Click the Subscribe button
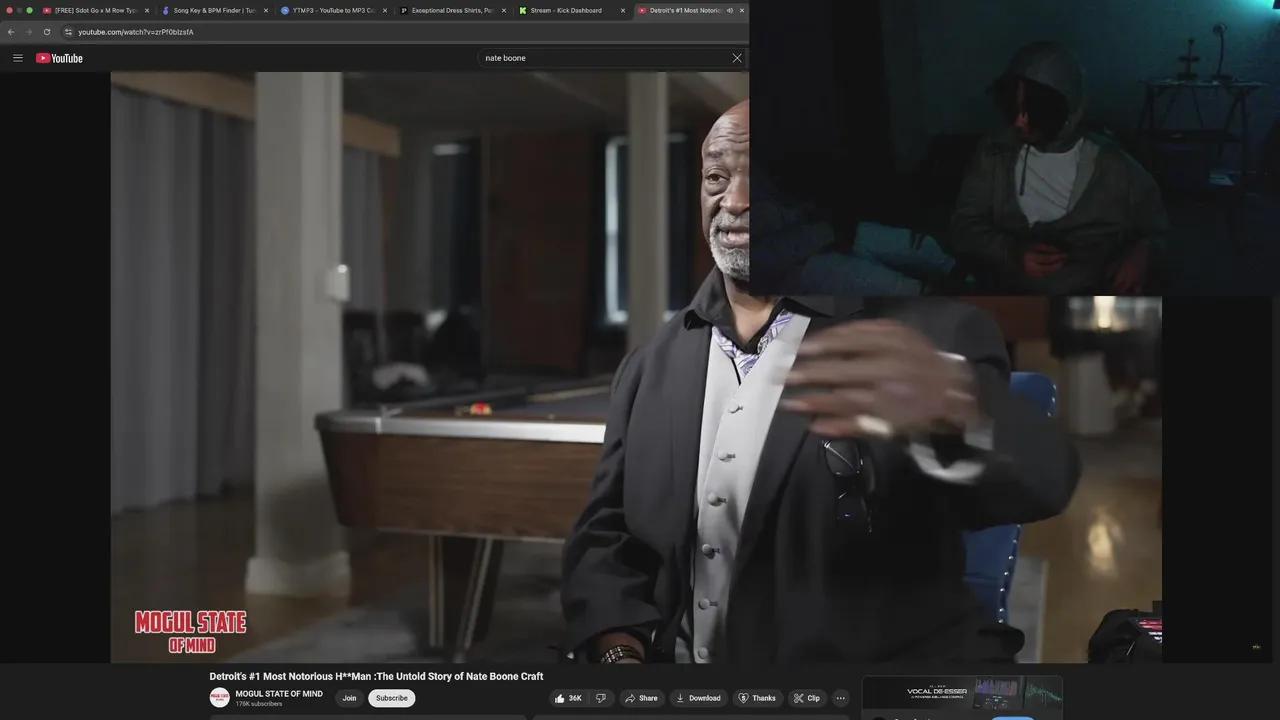The width and height of the screenshot is (1280, 720). point(392,698)
